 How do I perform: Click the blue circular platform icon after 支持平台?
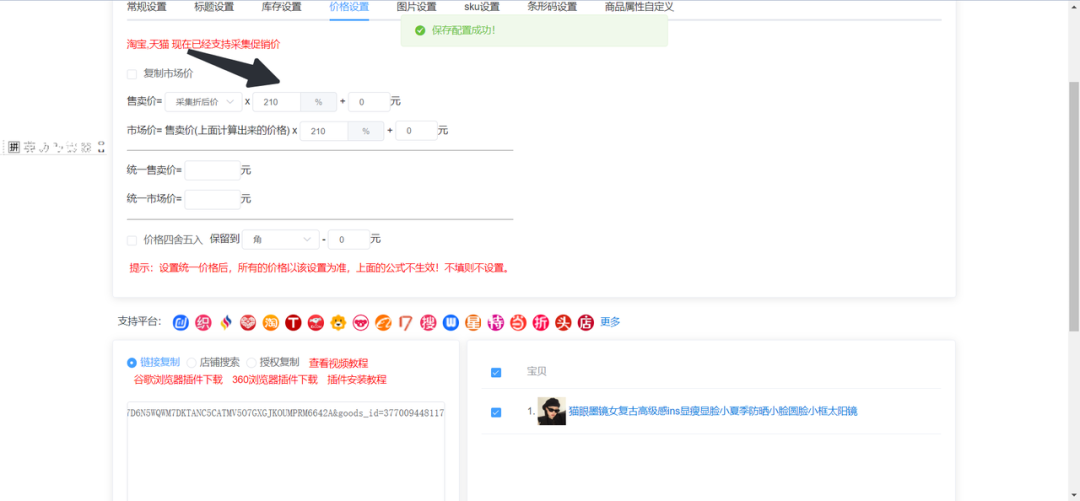180,322
